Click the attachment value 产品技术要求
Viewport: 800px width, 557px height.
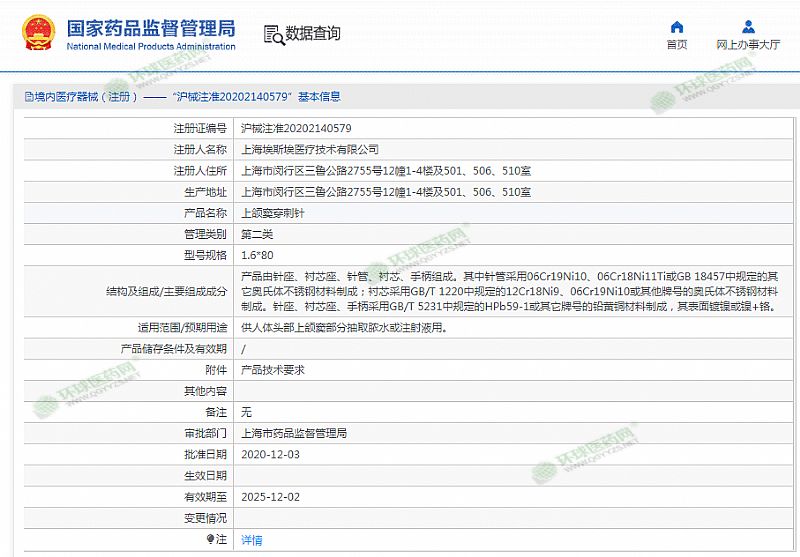[x=272, y=369]
